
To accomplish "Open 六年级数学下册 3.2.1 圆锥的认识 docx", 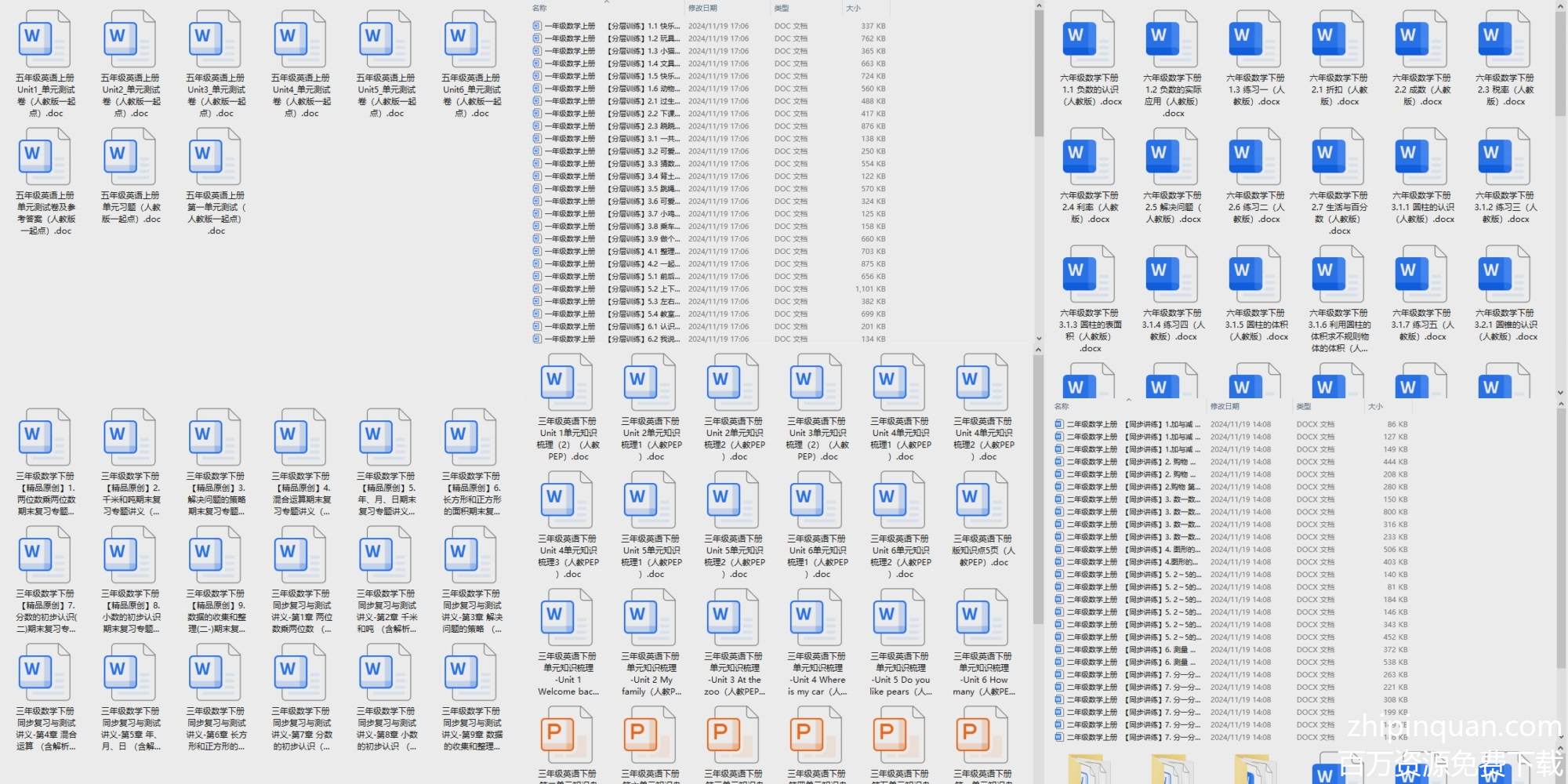I will click(1504, 276).
